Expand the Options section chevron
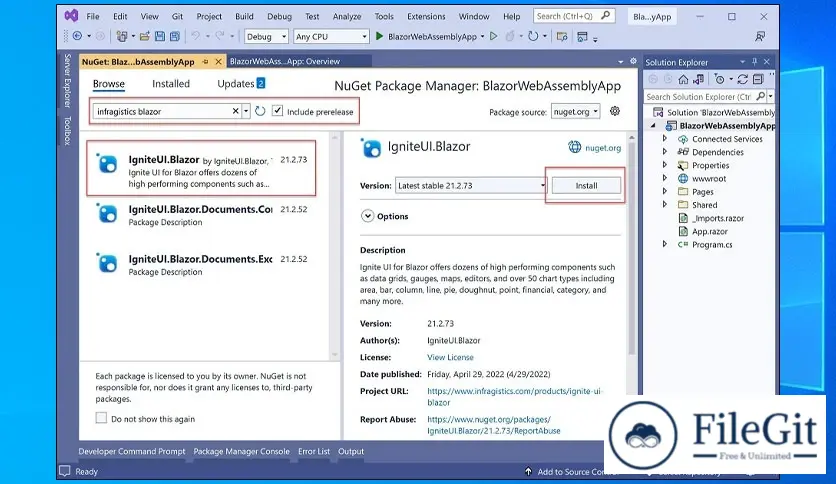This screenshot has width=836, height=484. [x=367, y=216]
